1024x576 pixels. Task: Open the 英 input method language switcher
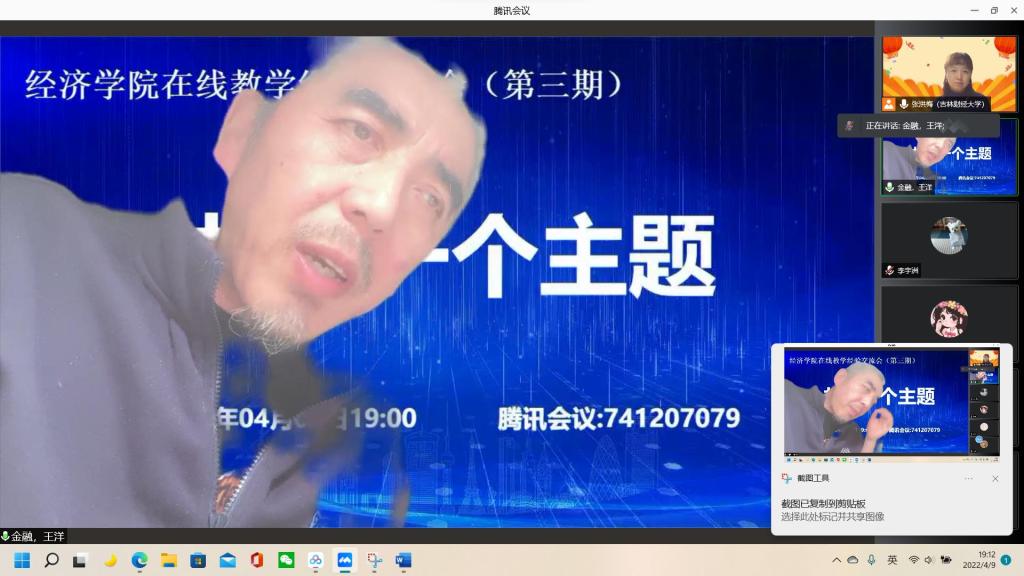pos(892,560)
